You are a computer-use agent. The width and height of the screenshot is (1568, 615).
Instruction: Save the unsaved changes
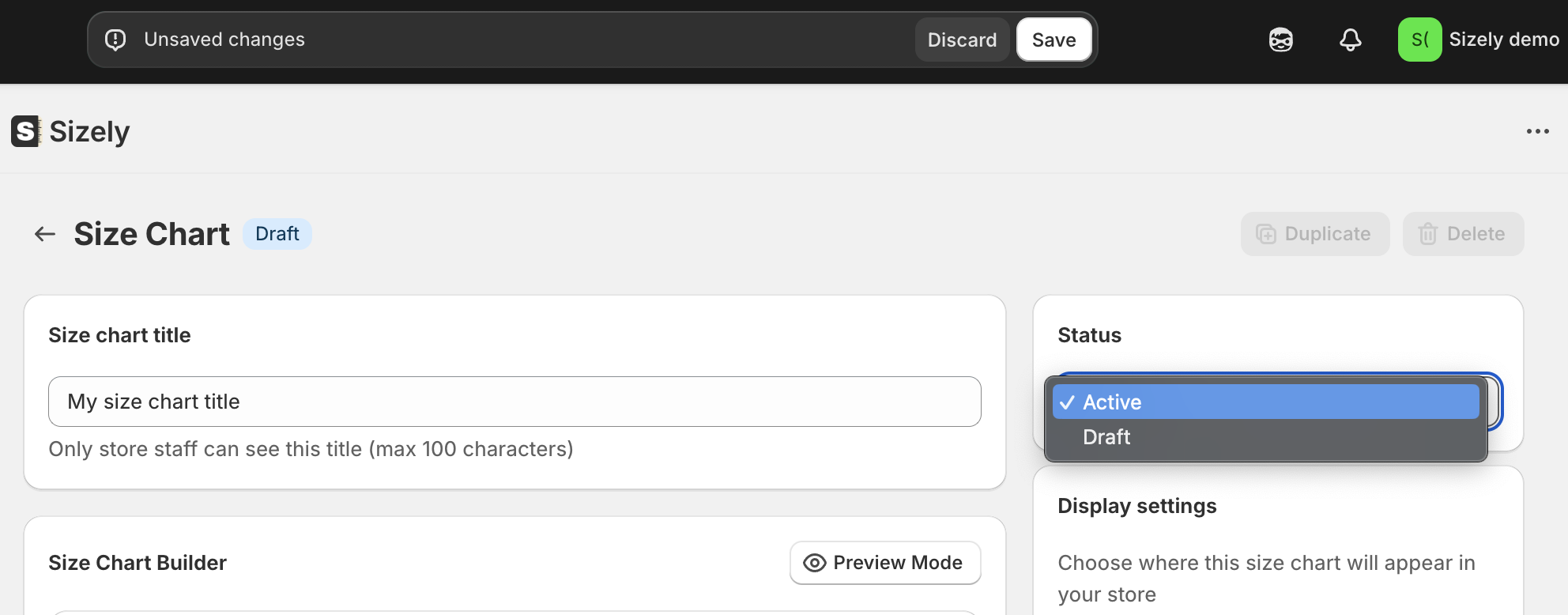(1054, 40)
